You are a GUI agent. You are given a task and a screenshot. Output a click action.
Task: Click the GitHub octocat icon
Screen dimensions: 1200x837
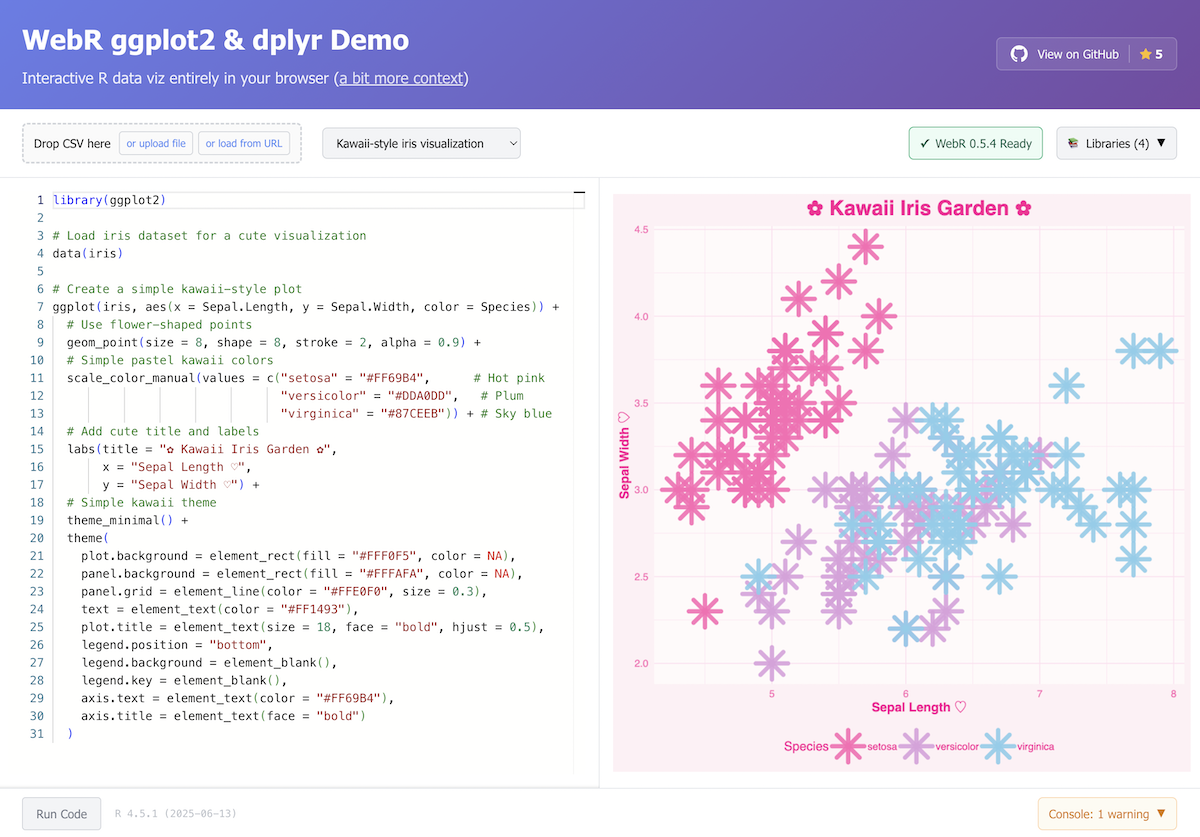pyautogui.click(x=1019, y=54)
